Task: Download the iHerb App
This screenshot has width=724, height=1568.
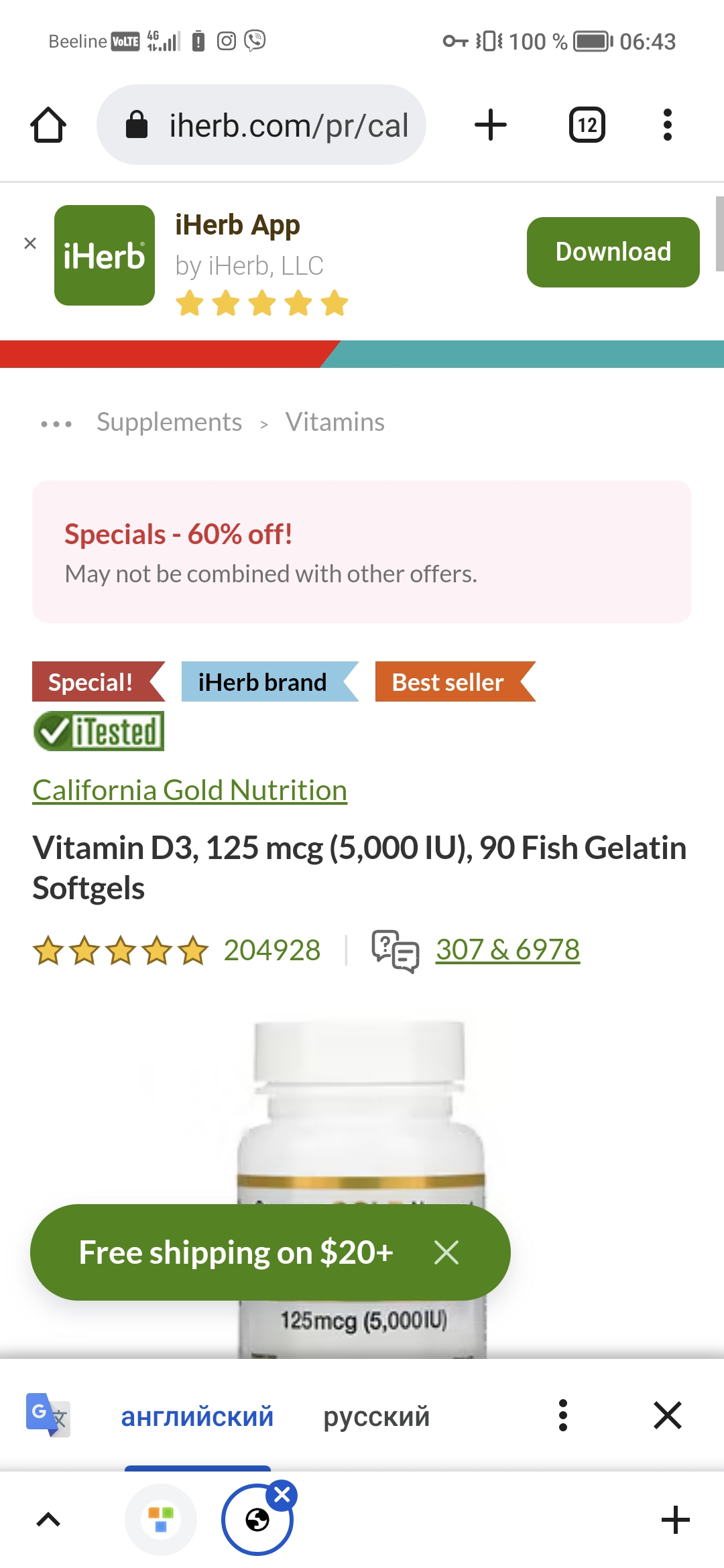Action: pyautogui.click(x=613, y=252)
